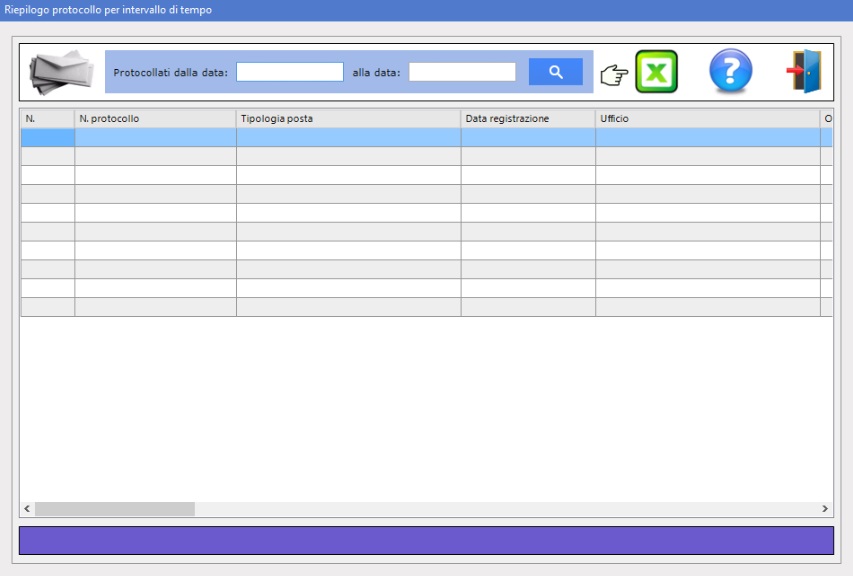Focus the 'Protocollati dalla data' input field
Viewport: 853px width, 576px height.
point(290,72)
